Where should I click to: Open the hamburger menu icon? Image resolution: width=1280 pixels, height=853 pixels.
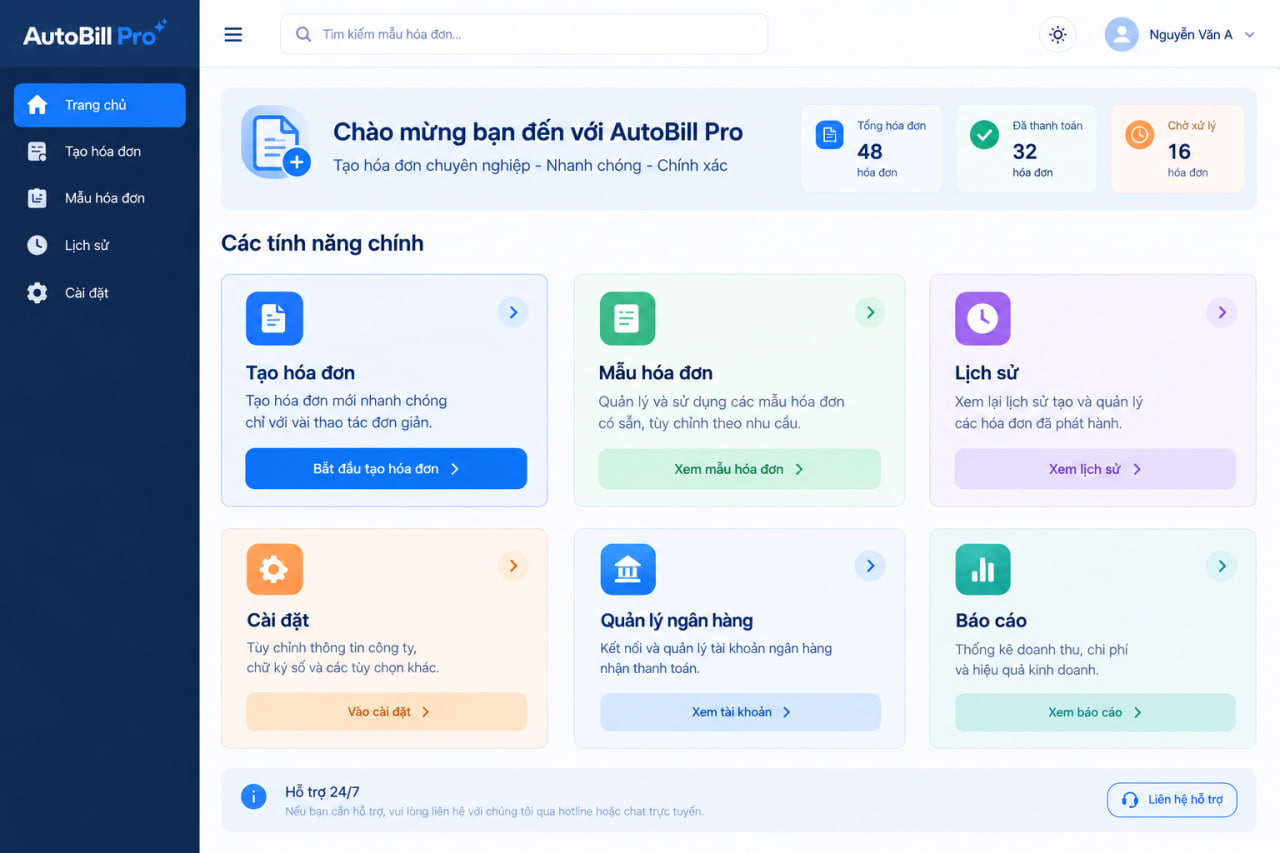(233, 35)
